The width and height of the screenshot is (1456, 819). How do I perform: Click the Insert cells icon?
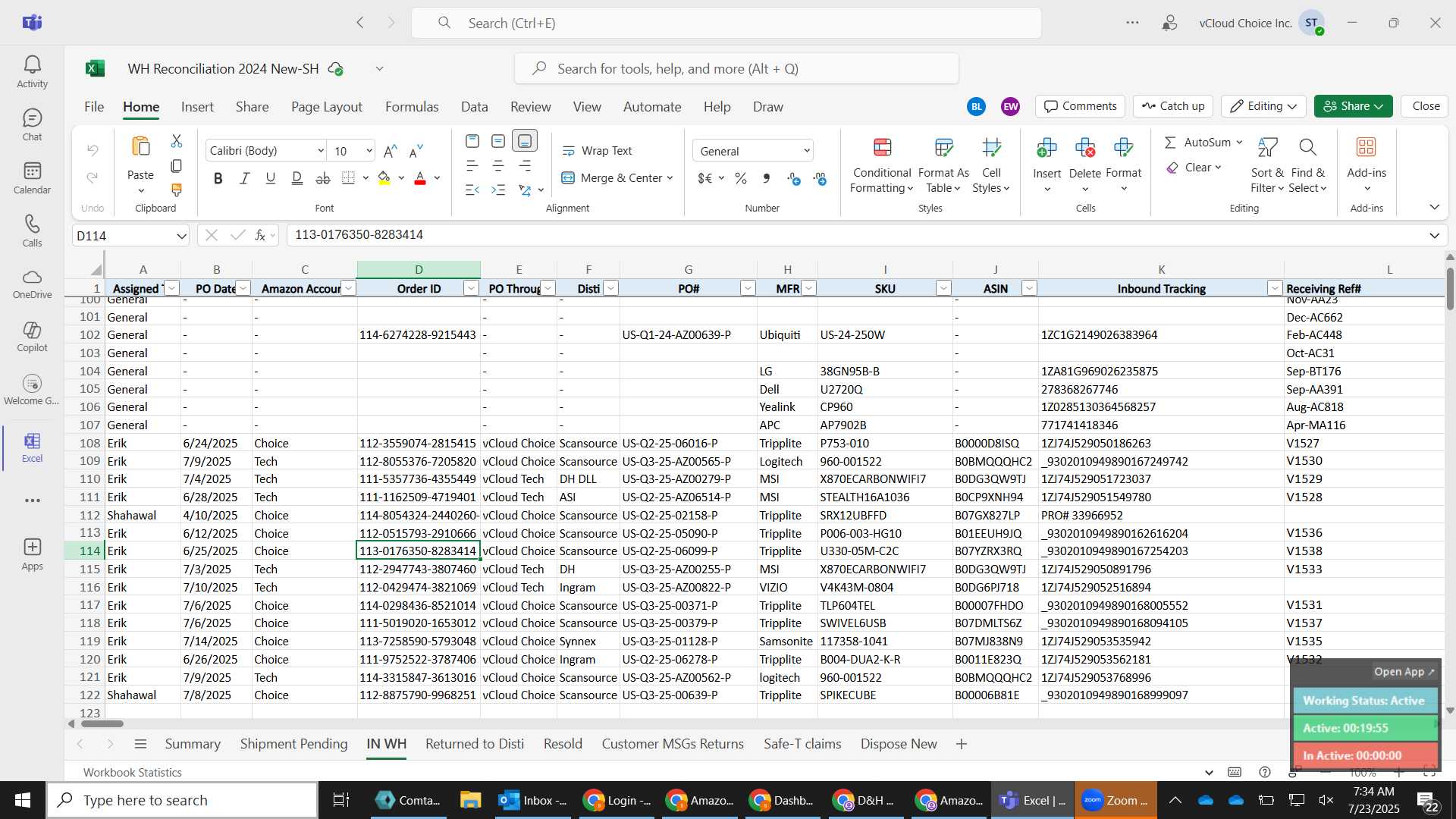tap(1046, 148)
